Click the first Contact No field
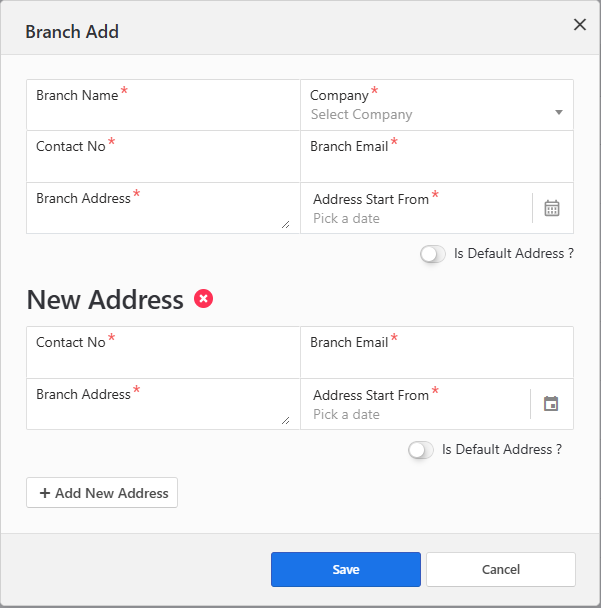This screenshot has width=601, height=608. coord(163,164)
